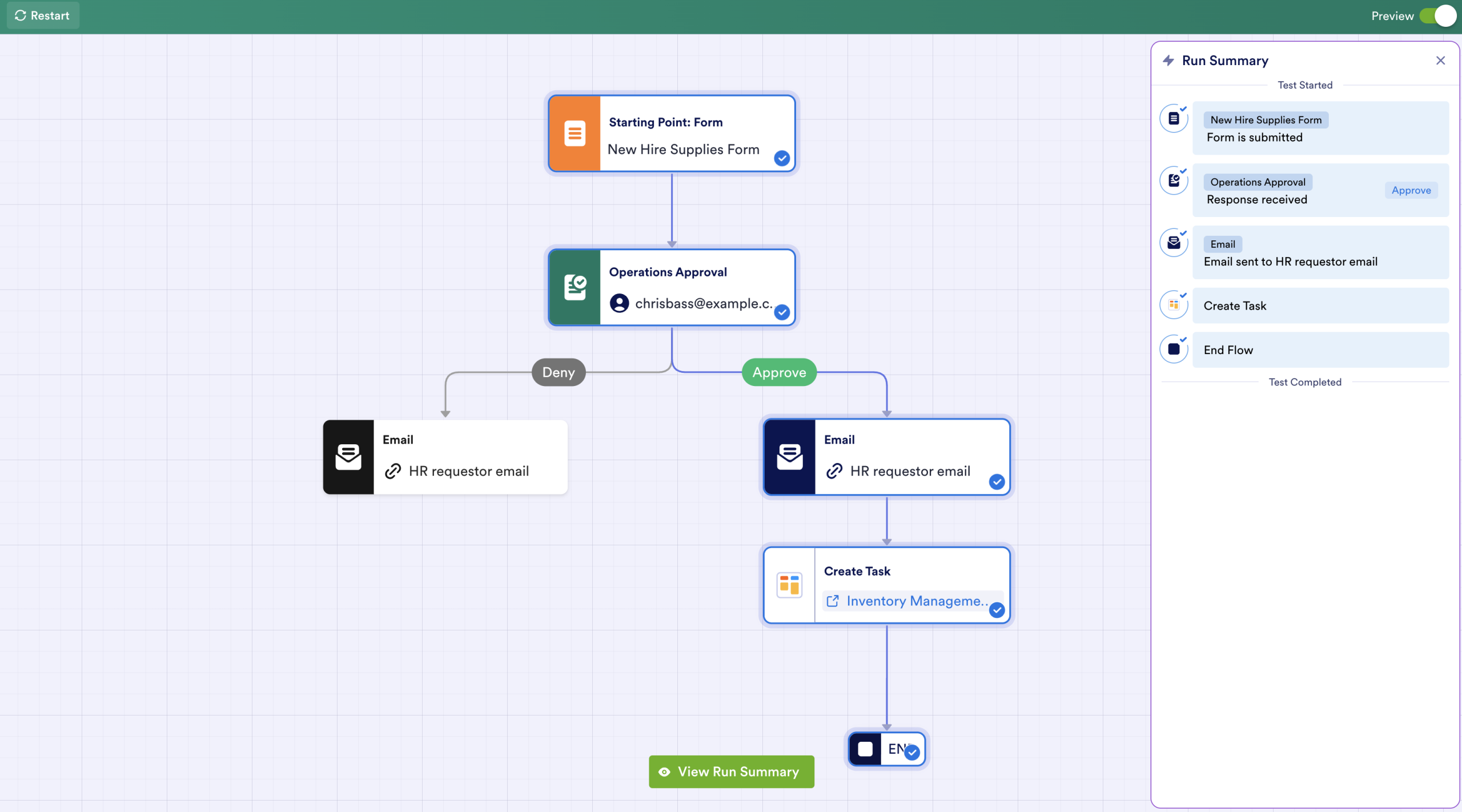Click the Approve response in Run Summary panel

click(x=1411, y=190)
